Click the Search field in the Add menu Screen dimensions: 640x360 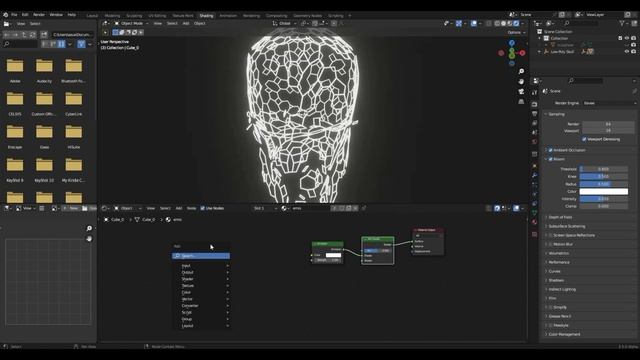coord(201,256)
